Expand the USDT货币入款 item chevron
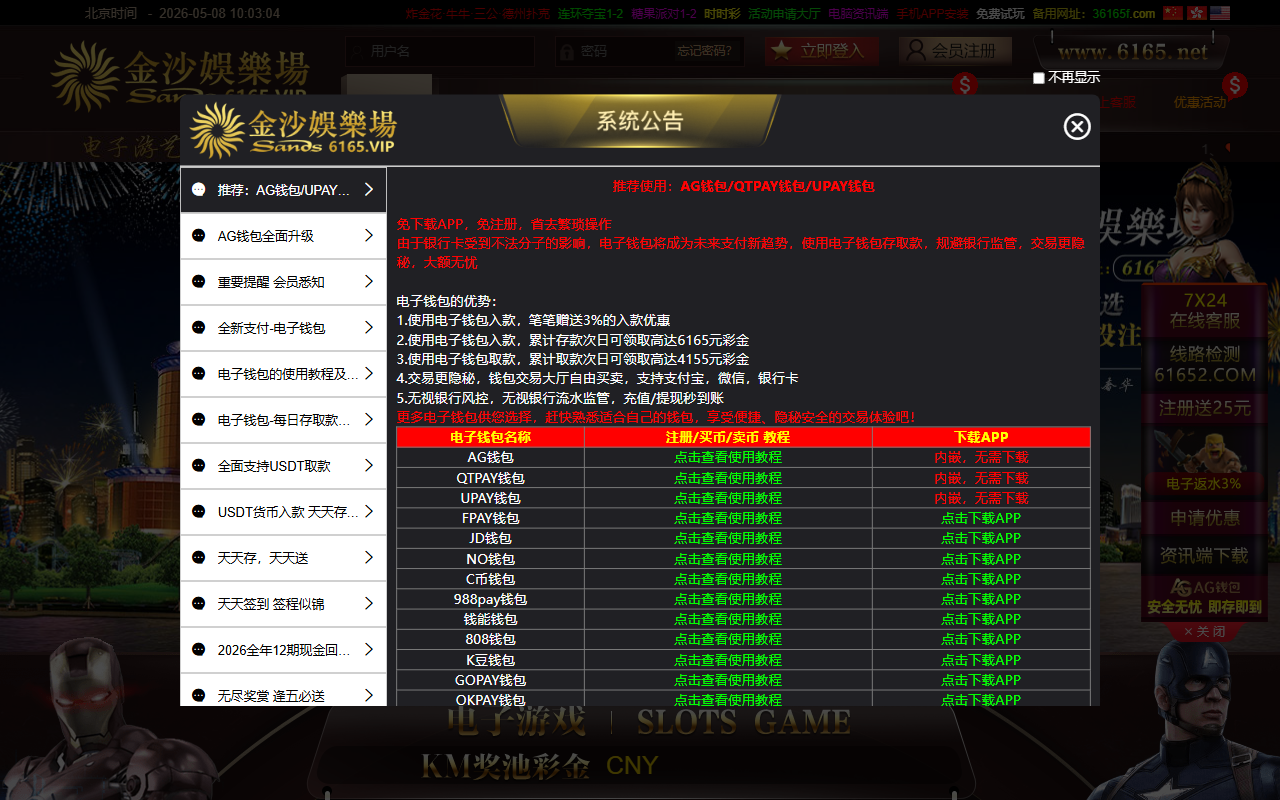This screenshot has height=800, width=1280. [x=369, y=511]
